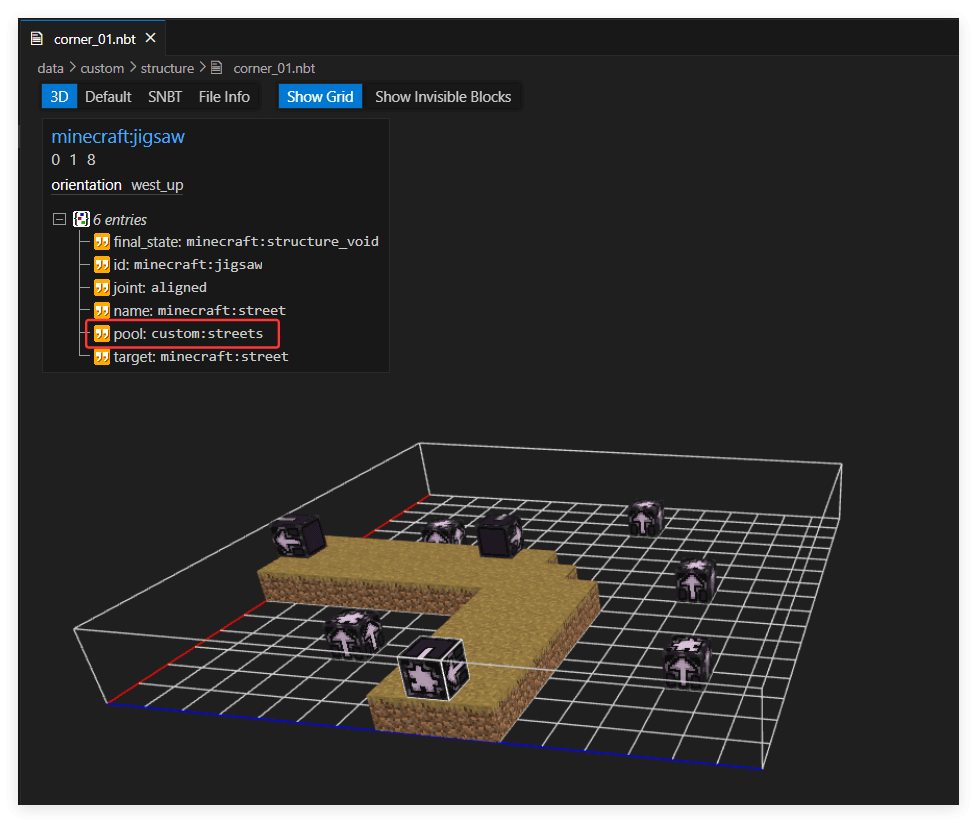Click the minecraft:jigsaw block title link
This screenshot has height=823, width=977.
click(x=118, y=136)
